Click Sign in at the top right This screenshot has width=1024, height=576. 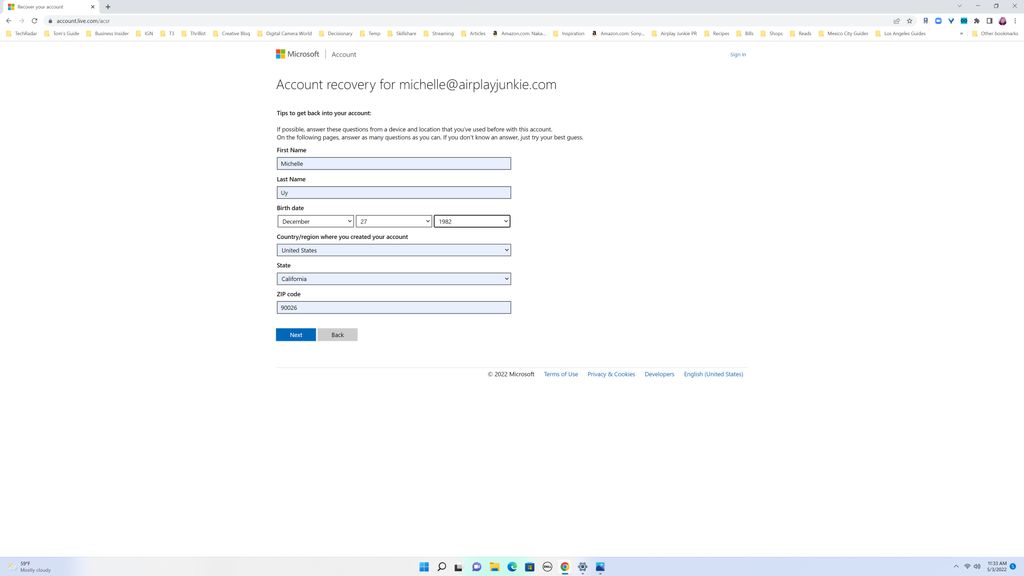[737, 54]
